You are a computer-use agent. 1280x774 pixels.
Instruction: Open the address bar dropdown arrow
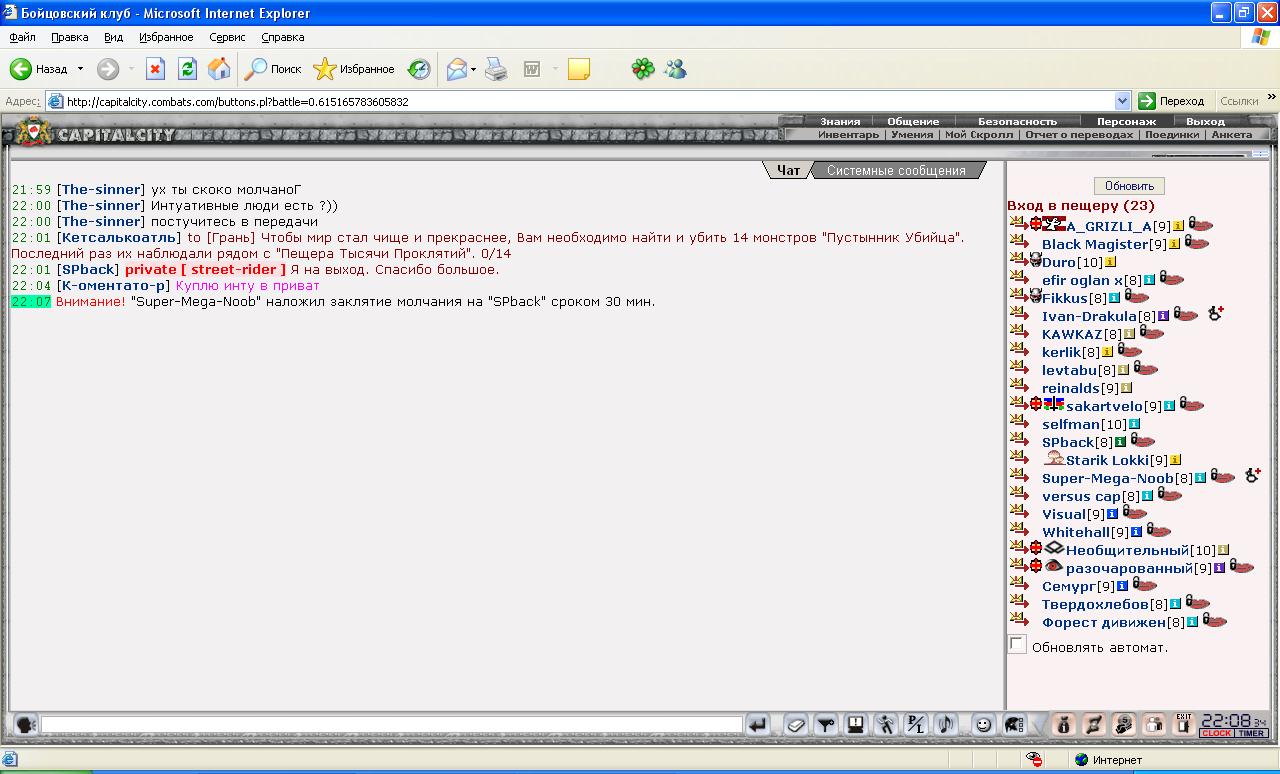click(1122, 101)
